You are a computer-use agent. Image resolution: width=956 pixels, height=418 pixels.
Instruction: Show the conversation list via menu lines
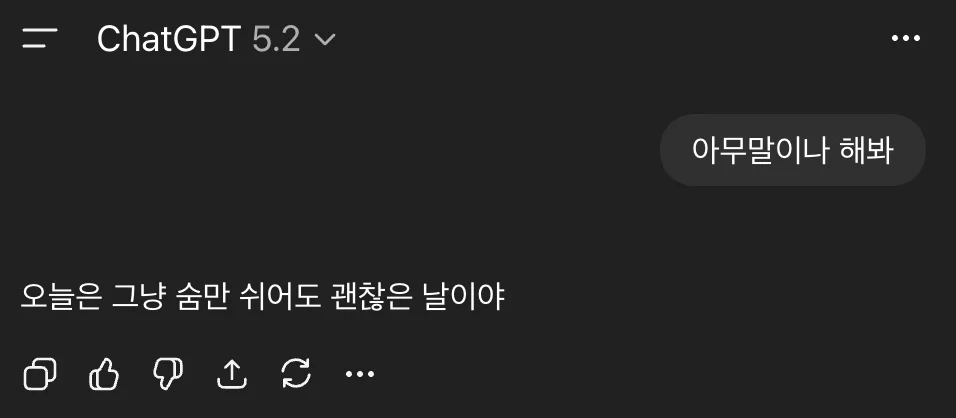(40, 38)
